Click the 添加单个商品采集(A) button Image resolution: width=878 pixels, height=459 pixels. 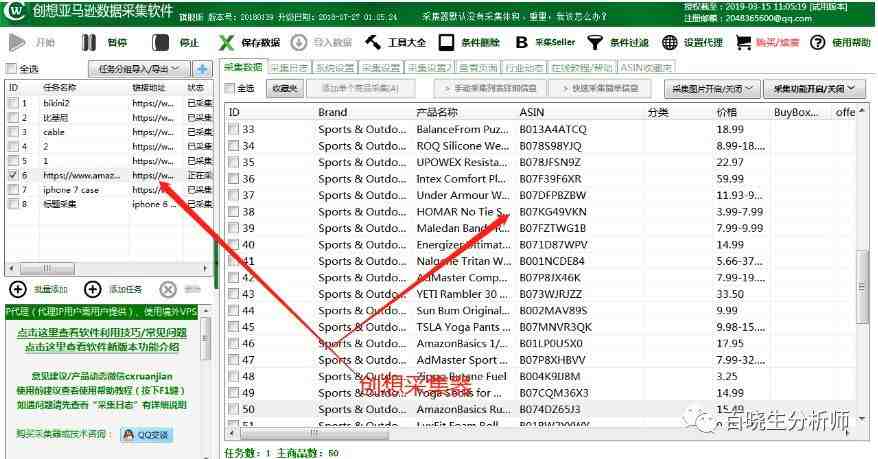361,88
